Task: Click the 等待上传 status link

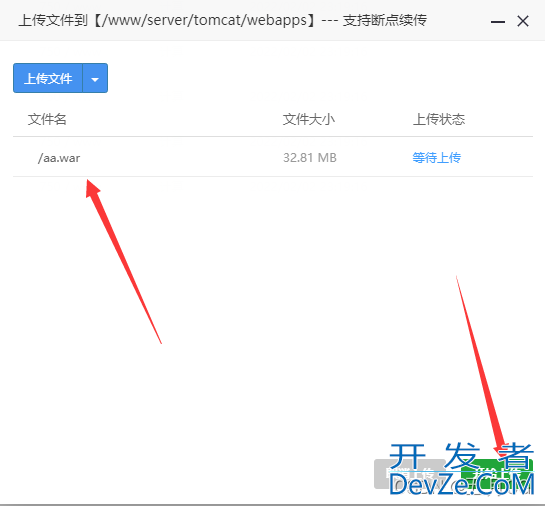Action: click(437, 158)
